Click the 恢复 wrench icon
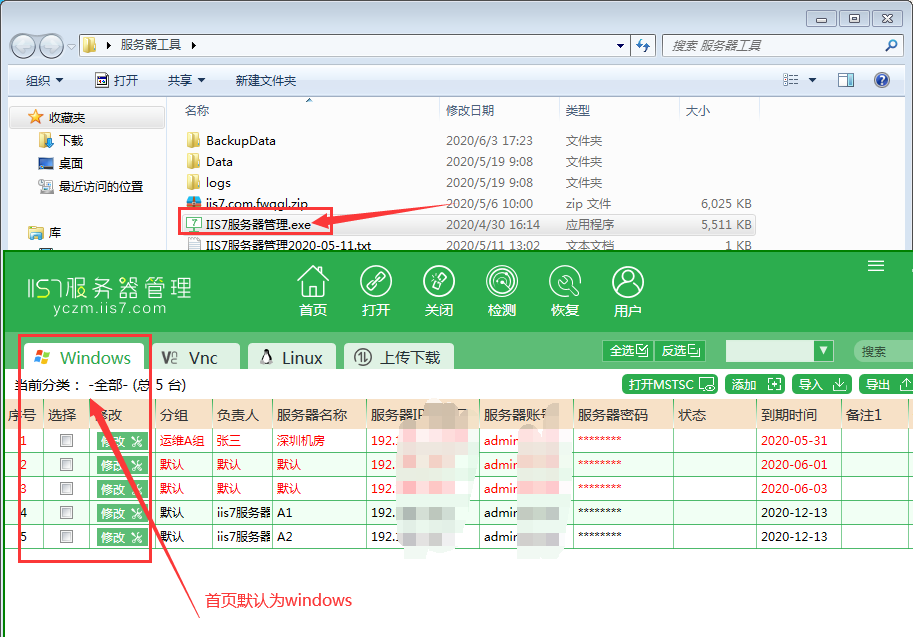913x637 pixels. (x=565, y=291)
